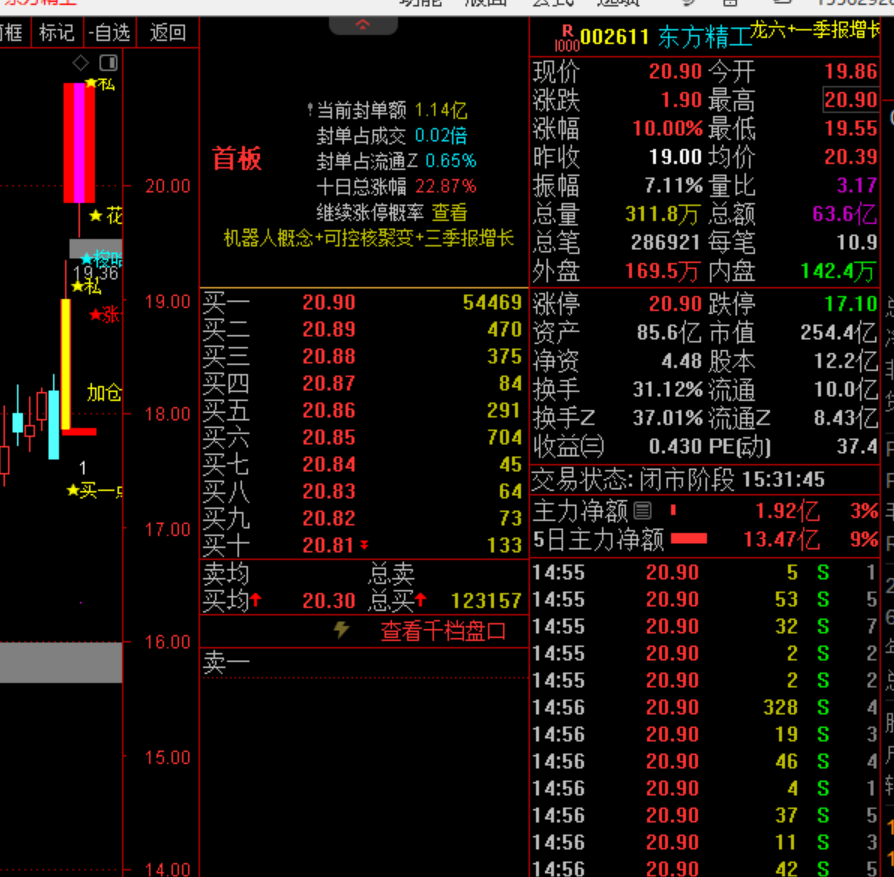Click the 主力净额 value 1.92亿
This screenshot has width=894, height=877.
click(x=787, y=511)
